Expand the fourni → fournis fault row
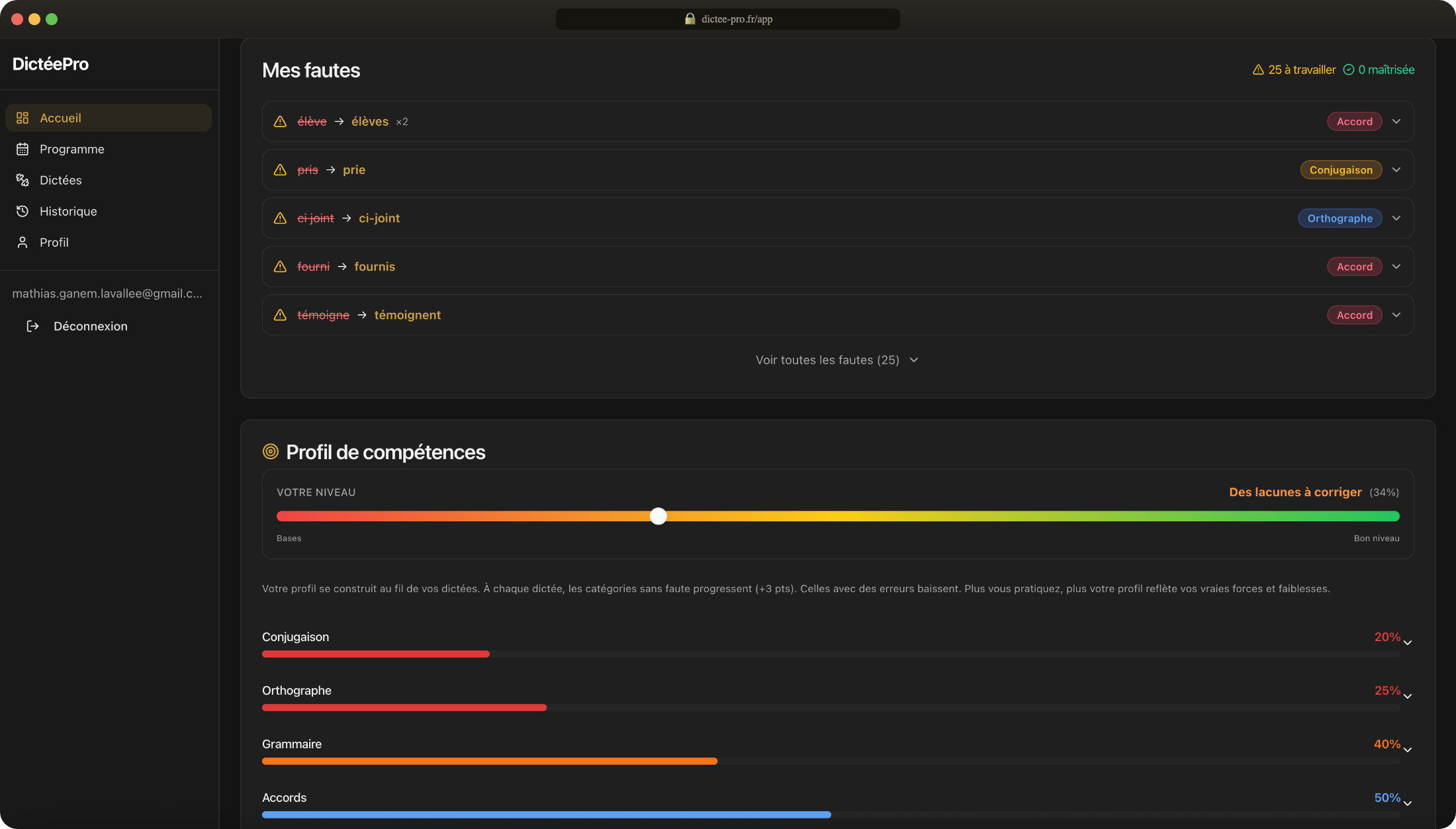Viewport: 1456px width, 829px height. point(1396,266)
